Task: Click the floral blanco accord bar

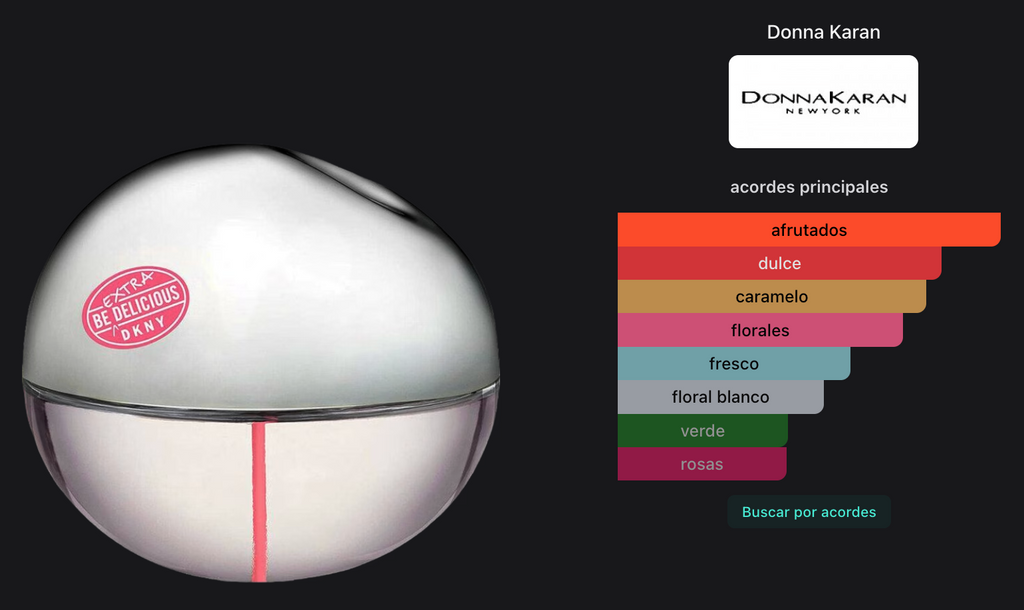Action: tap(720, 397)
